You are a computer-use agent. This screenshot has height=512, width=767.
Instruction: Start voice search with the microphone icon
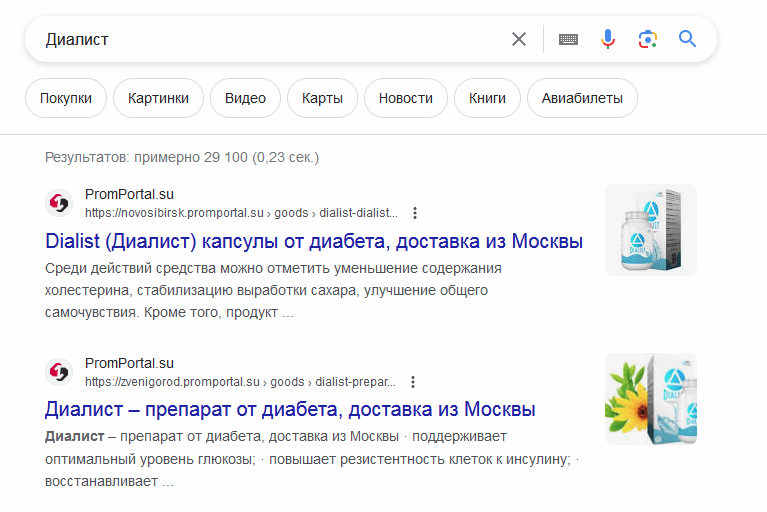(x=608, y=40)
